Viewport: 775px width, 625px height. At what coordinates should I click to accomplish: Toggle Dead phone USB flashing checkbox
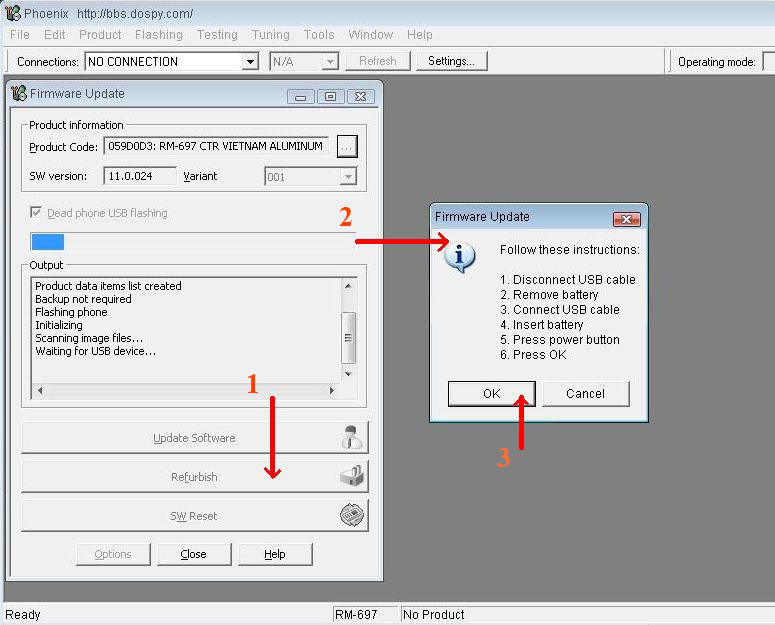(36, 212)
